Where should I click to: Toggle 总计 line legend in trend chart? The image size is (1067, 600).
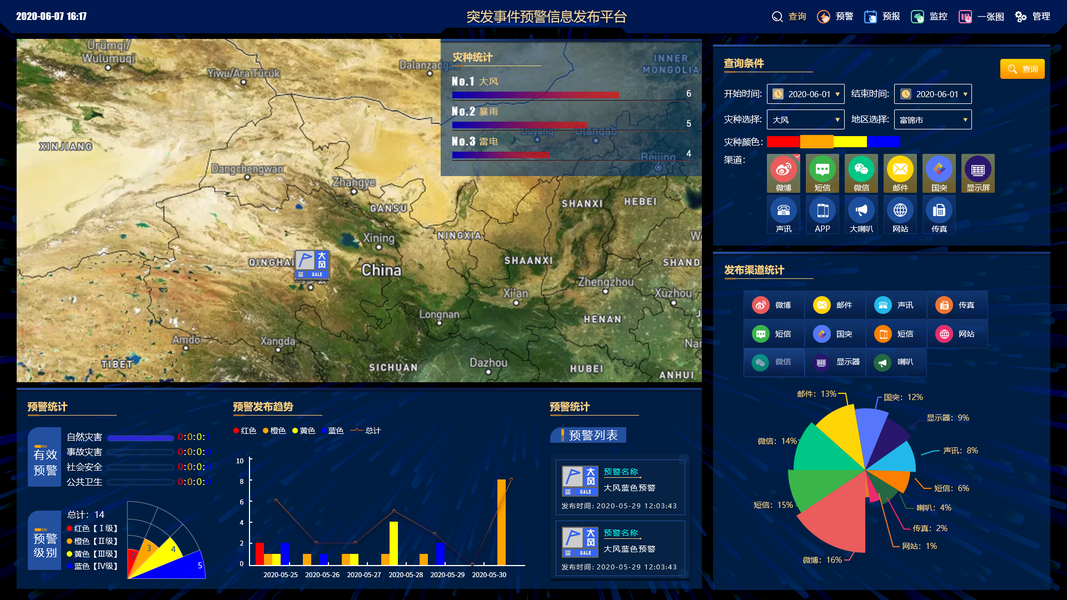coord(365,431)
